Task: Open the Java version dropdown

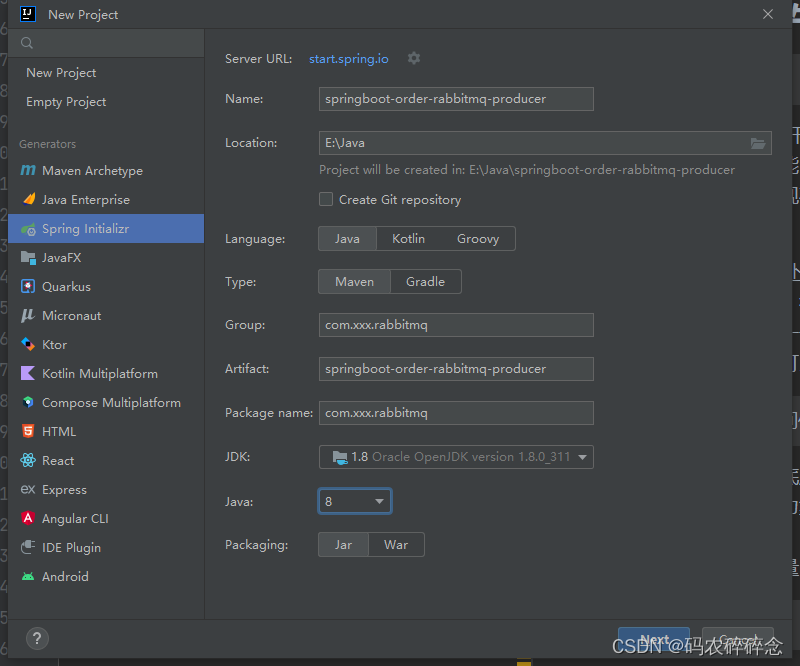Action: click(355, 501)
